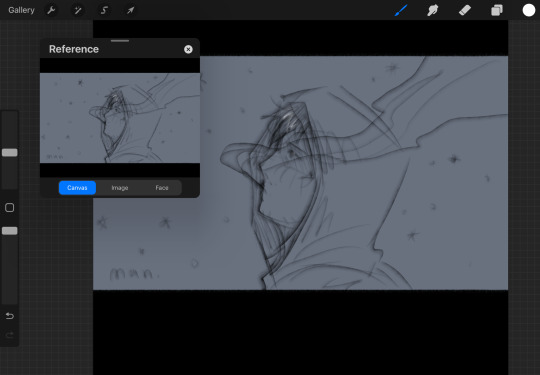Tap the square modify button on sidebar
This screenshot has width=540, height=375.
(x=10, y=208)
